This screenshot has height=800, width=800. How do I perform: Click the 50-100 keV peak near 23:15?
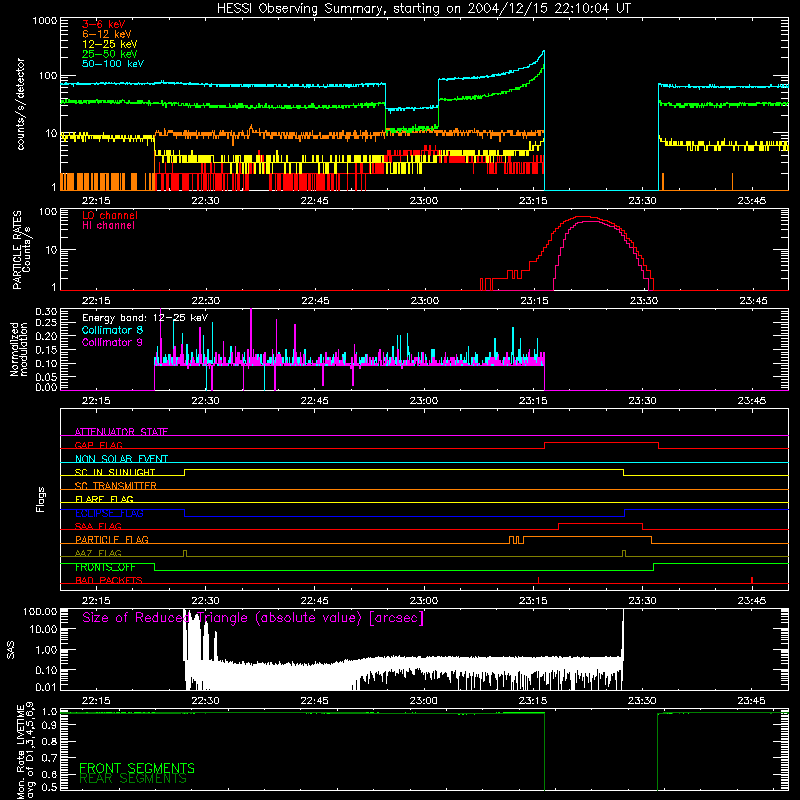[x=543, y=52]
